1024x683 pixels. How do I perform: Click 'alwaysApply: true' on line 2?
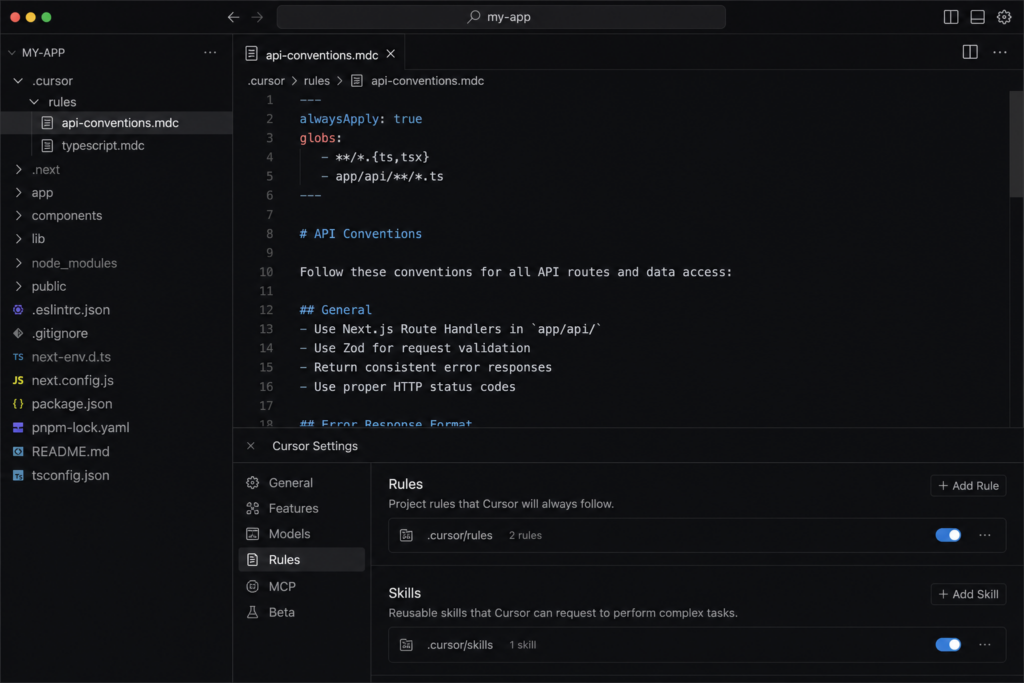pyautogui.click(x=360, y=119)
